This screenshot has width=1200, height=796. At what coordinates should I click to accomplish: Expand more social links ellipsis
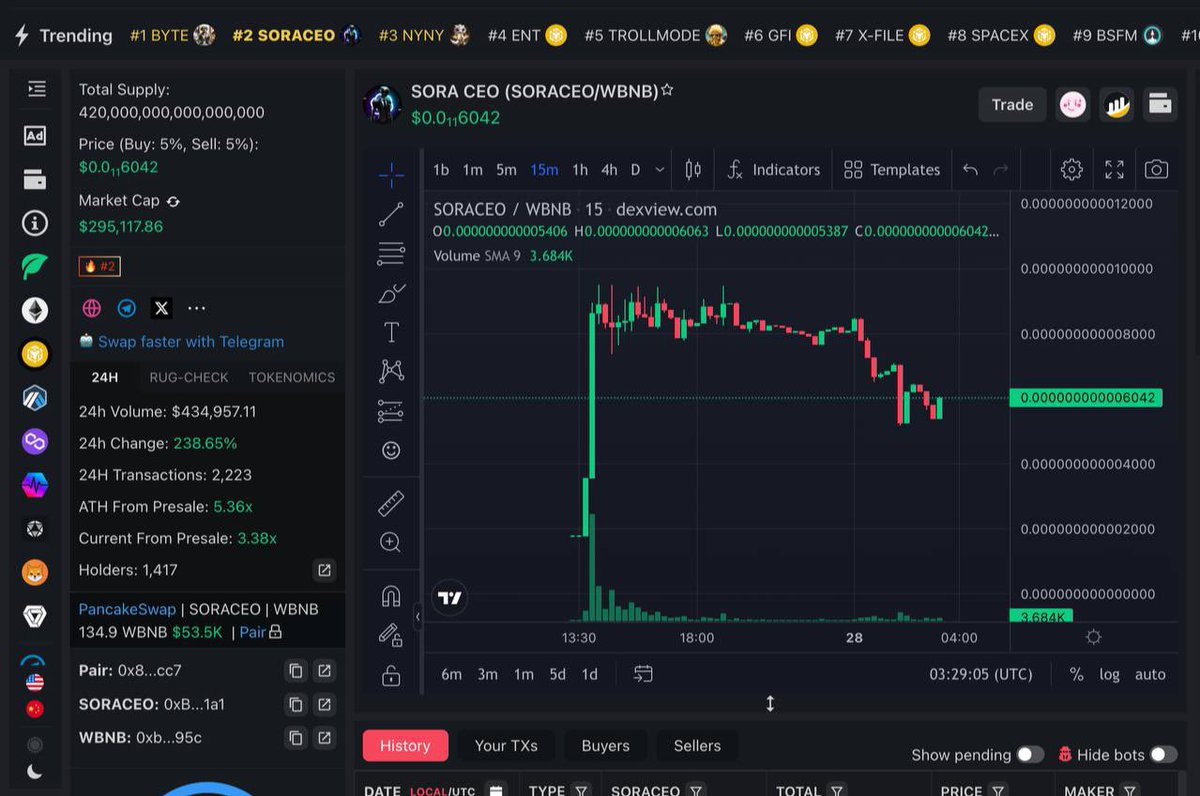[196, 308]
